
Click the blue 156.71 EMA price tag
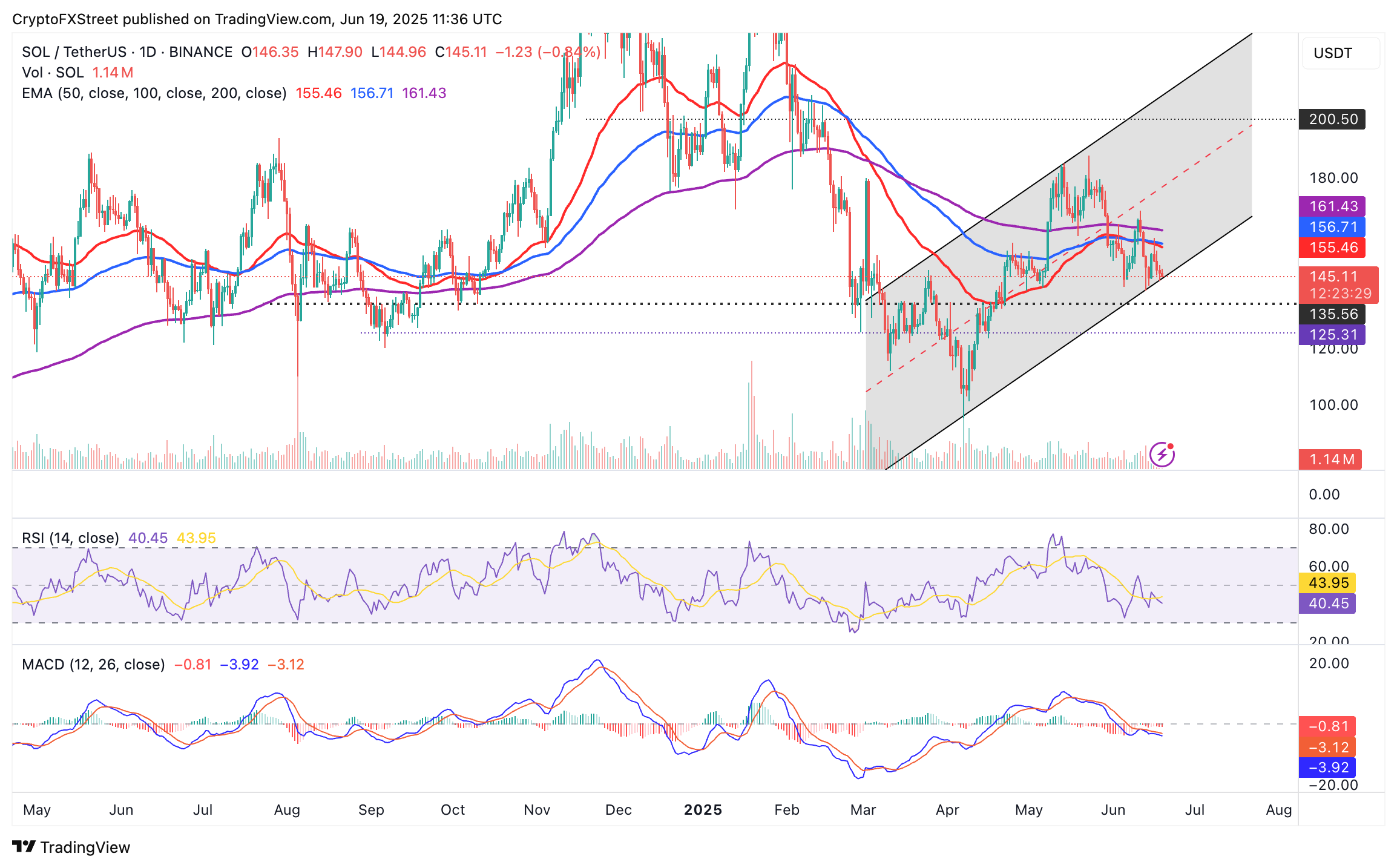(x=1332, y=227)
